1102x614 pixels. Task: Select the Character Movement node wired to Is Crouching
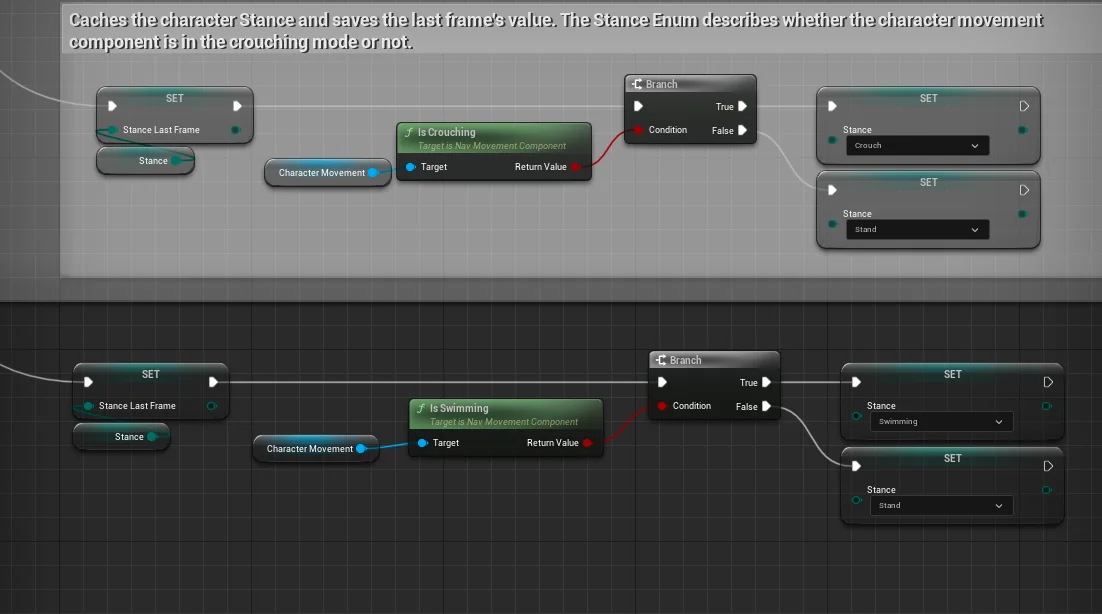tap(327, 172)
